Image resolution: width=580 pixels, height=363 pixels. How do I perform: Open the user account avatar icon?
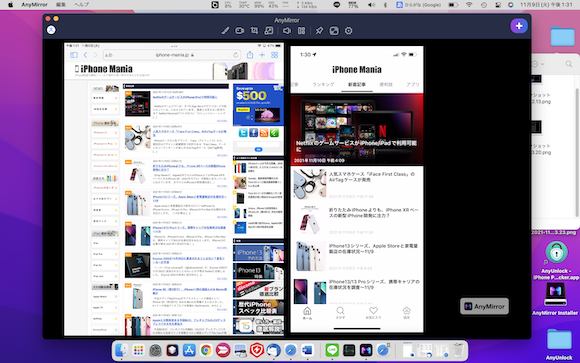click(x=51, y=30)
